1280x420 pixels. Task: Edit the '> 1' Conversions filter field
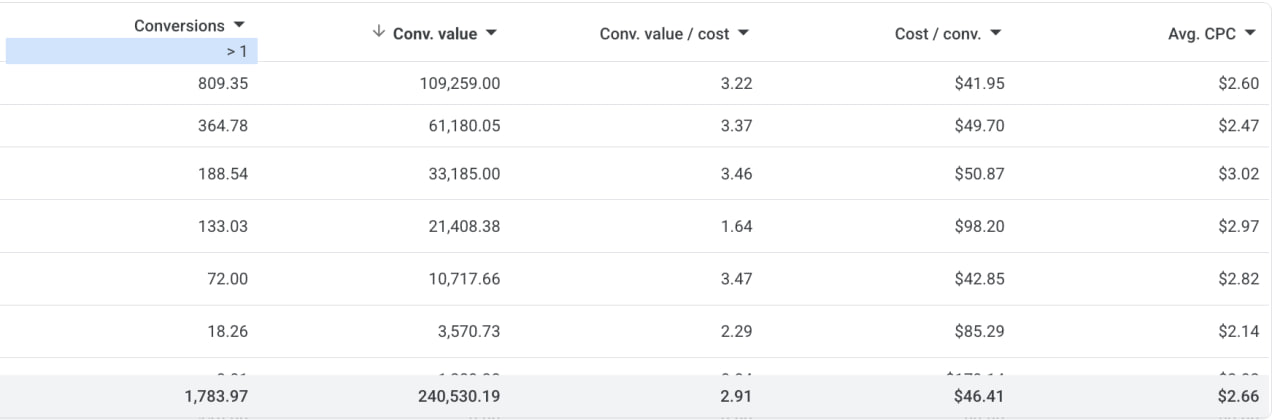point(132,51)
